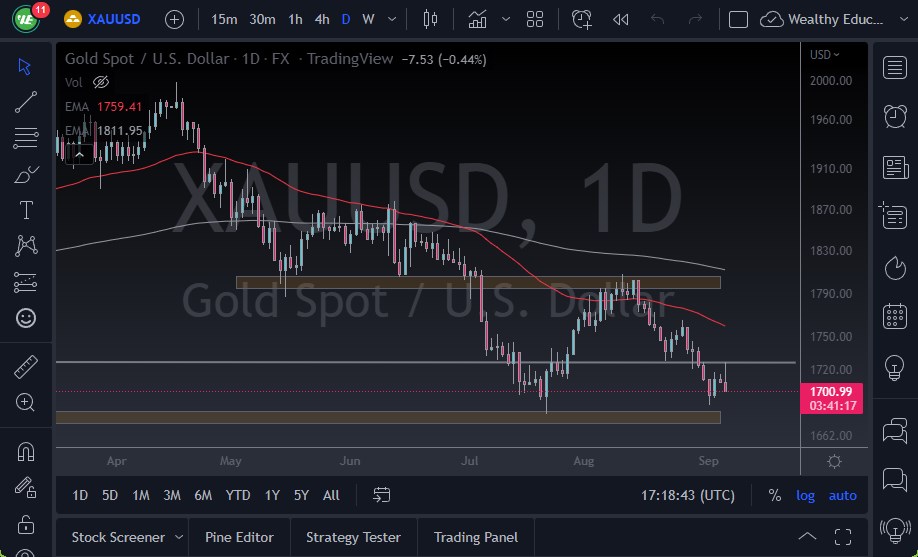
Task: Select the Text tool in left toolbar
Action: 26,210
